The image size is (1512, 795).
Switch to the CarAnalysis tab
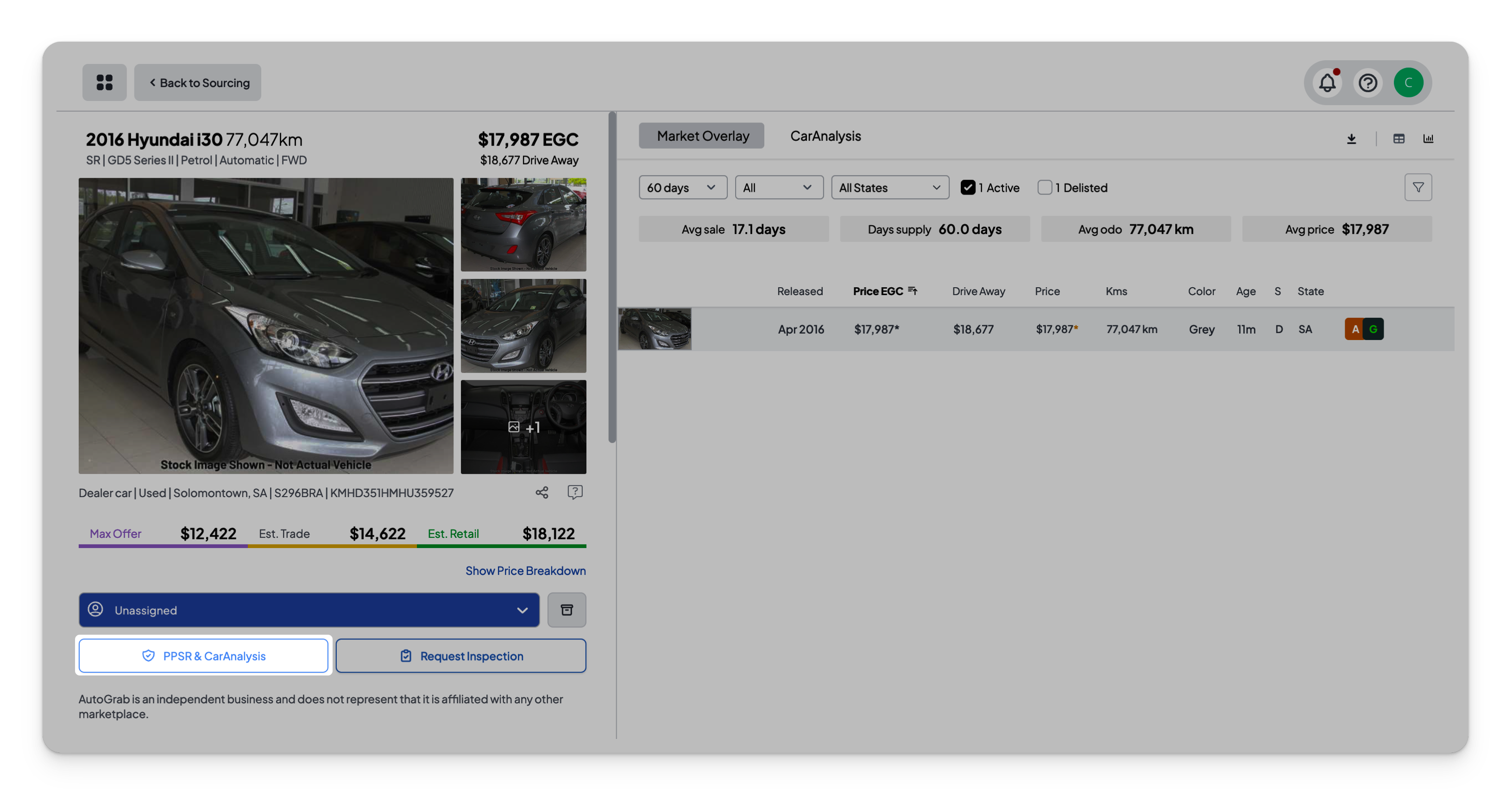click(825, 136)
